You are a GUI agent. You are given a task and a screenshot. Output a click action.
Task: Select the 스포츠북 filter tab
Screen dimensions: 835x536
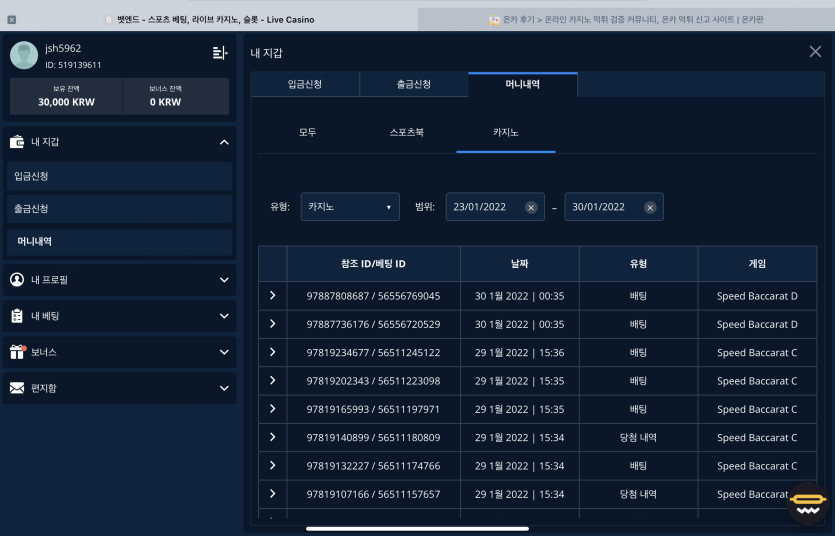[407, 133]
